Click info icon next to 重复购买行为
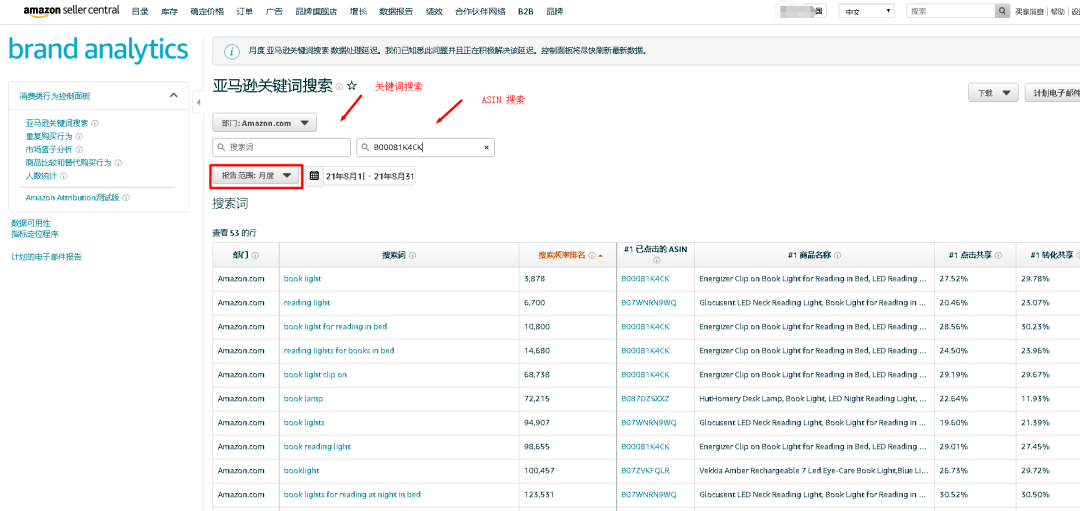Image resolution: width=1080 pixels, height=511 pixels. 79,136
